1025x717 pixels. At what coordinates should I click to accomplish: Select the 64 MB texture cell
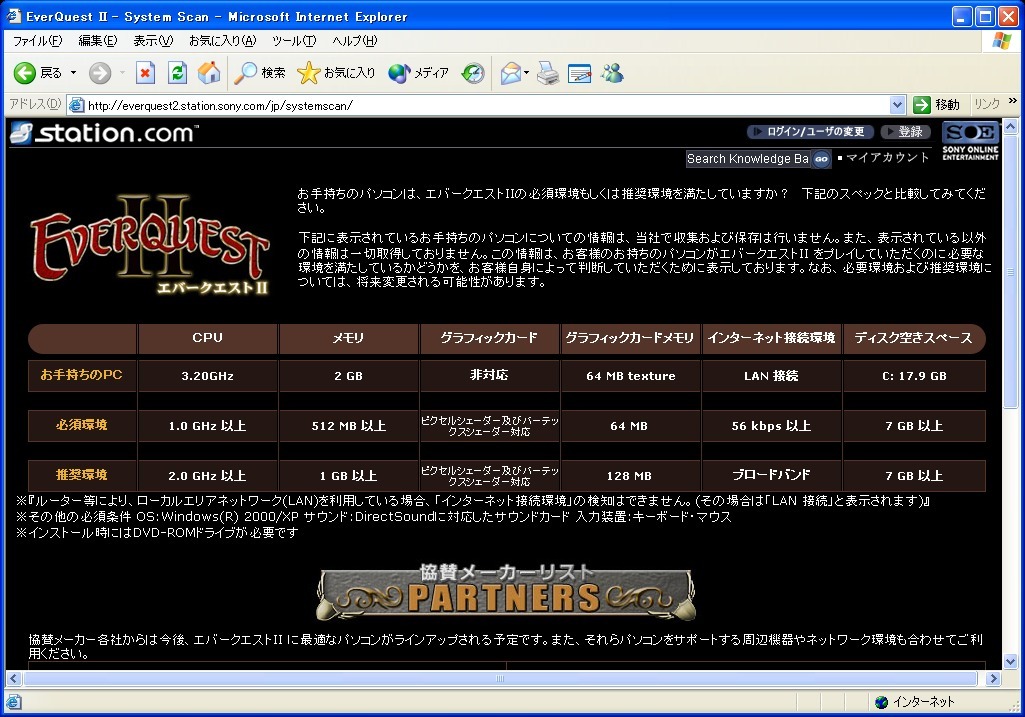[x=630, y=376]
